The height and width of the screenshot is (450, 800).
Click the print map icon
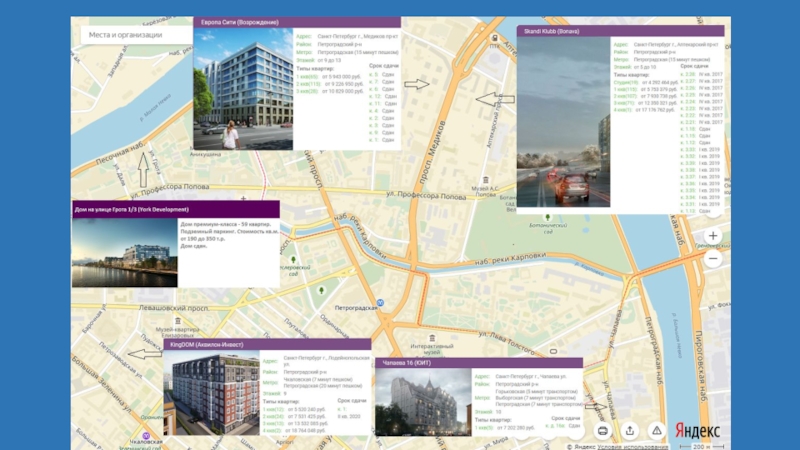tap(603, 431)
